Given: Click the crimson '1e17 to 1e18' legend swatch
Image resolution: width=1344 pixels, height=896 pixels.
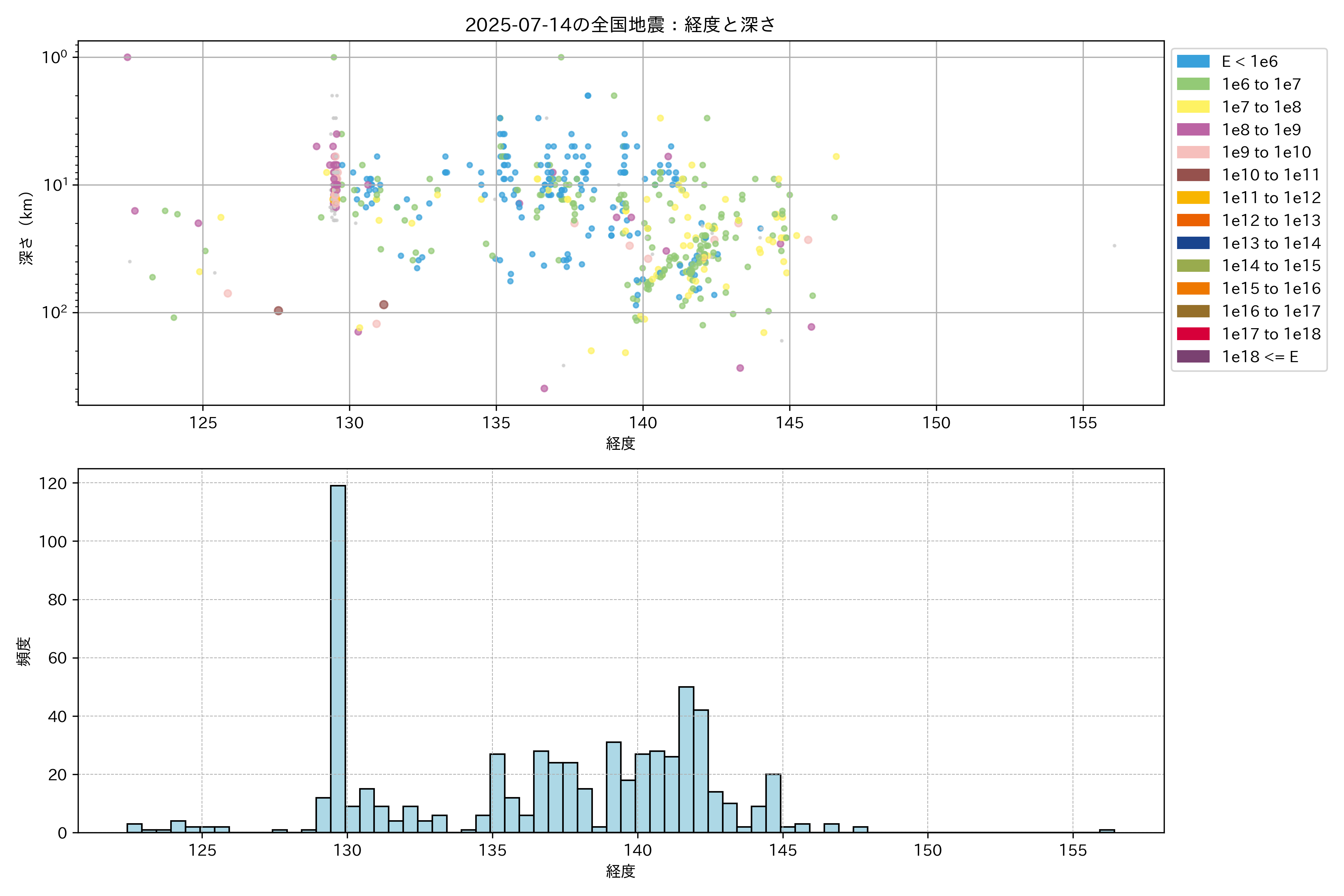Looking at the screenshot, I should click(x=1192, y=334).
